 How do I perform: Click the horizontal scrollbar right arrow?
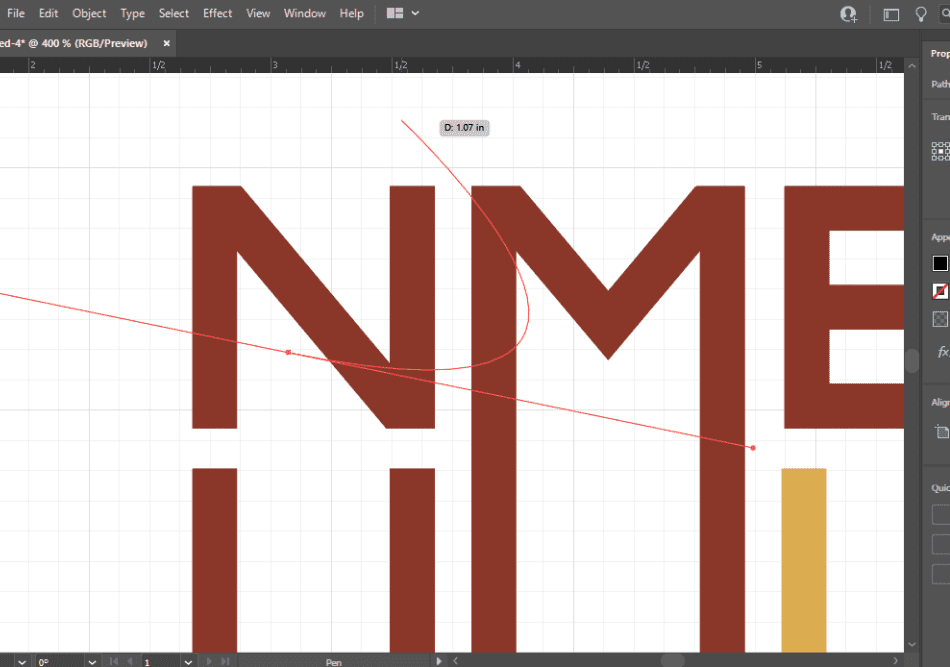tap(896, 660)
